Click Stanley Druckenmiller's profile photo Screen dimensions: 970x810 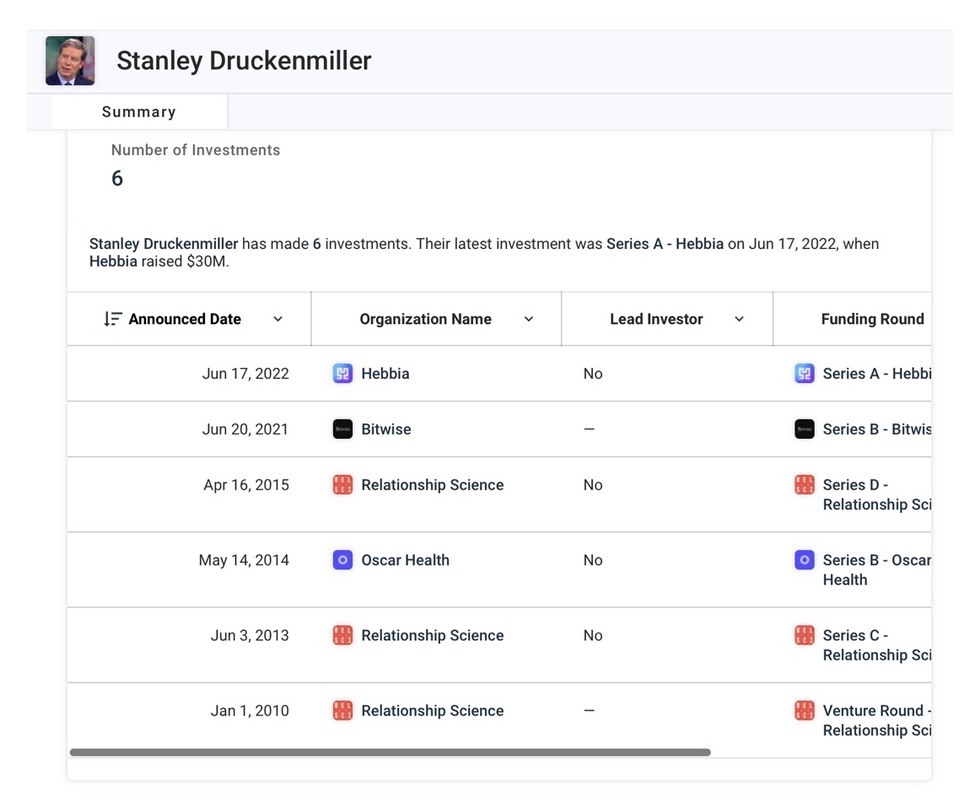70,61
